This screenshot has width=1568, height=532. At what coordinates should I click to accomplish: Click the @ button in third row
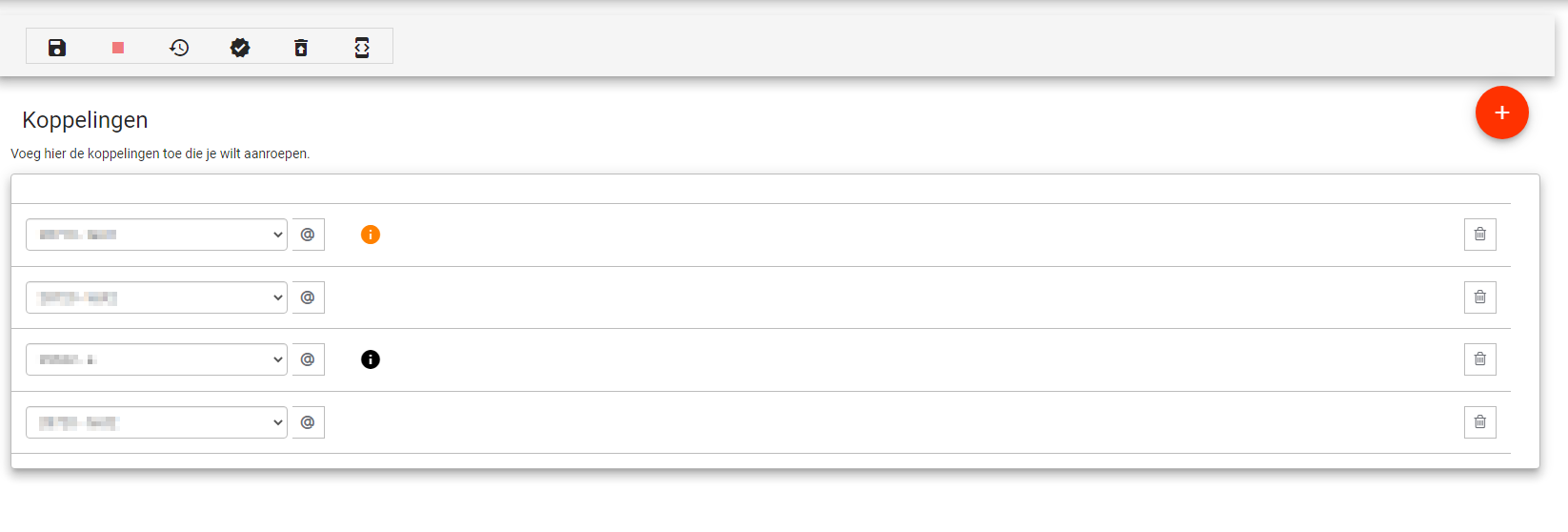point(308,359)
